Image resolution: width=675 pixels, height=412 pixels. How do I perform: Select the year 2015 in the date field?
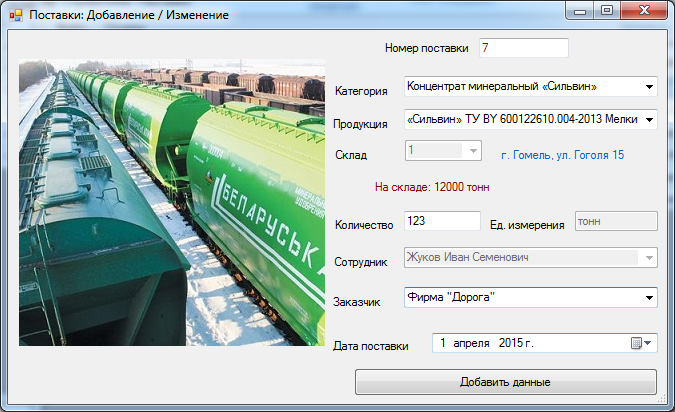point(511,343)
